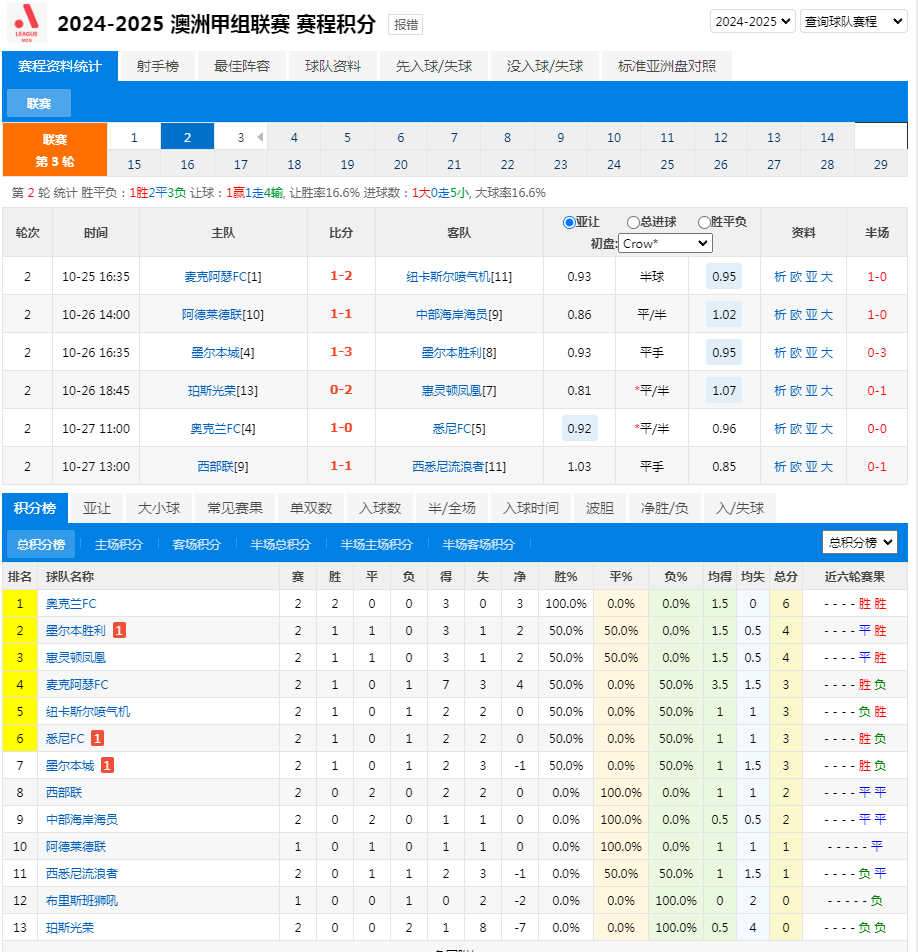Open the 查询球队赛程 dropdown
This screenshot has height=952, width=918.
[853, 21]
